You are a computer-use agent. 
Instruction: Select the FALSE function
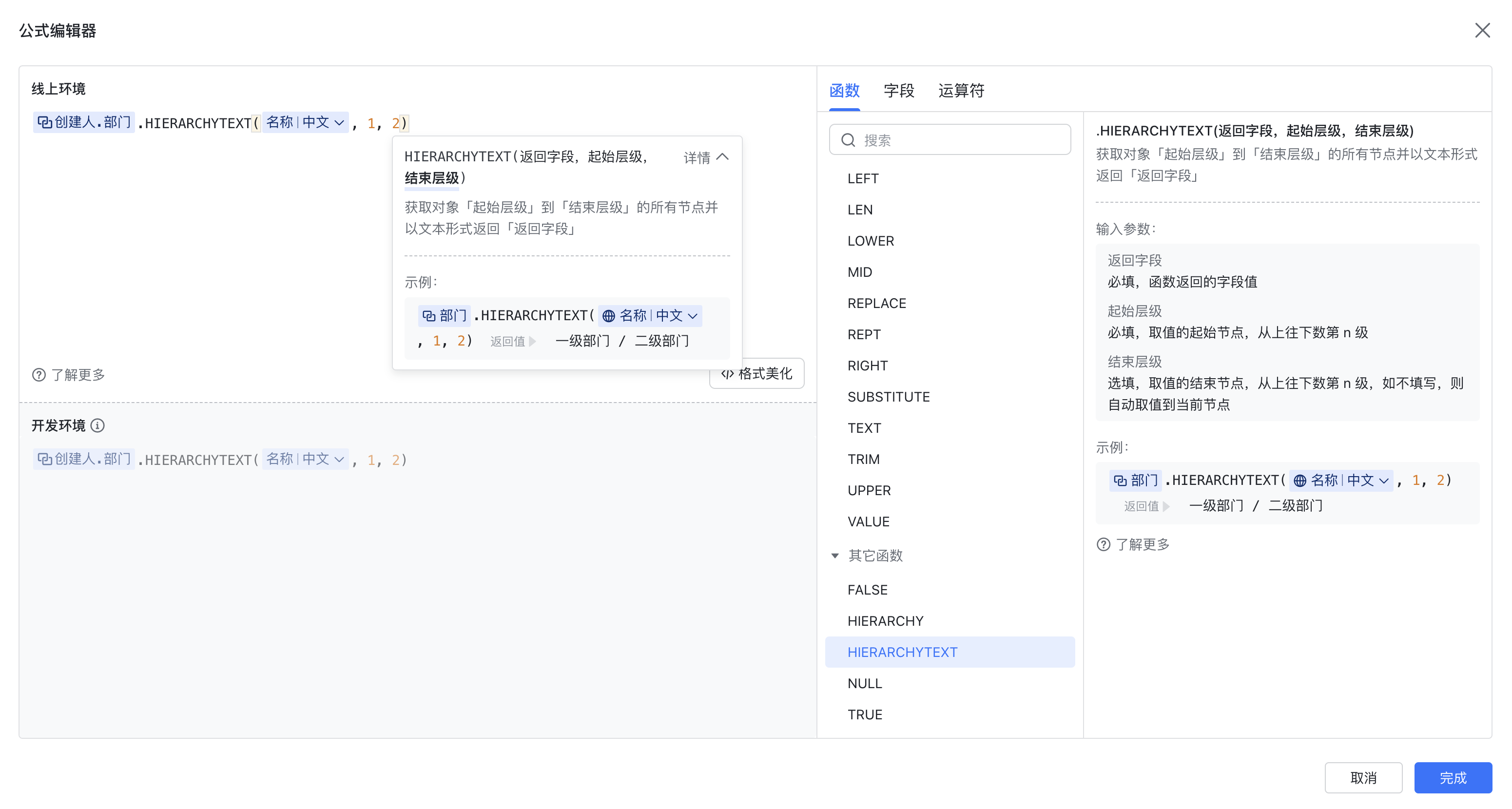tap(950, 590)
